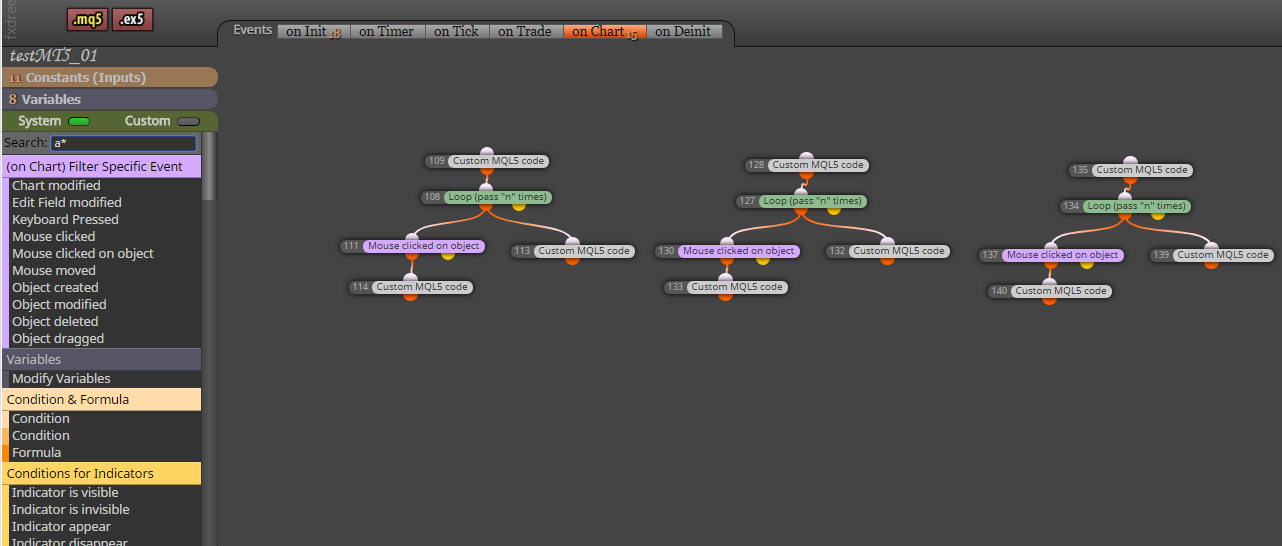Select node 113 Custom MQL5 code
This screenshot has width=1282, height=546.
click(x=584, y=251)
